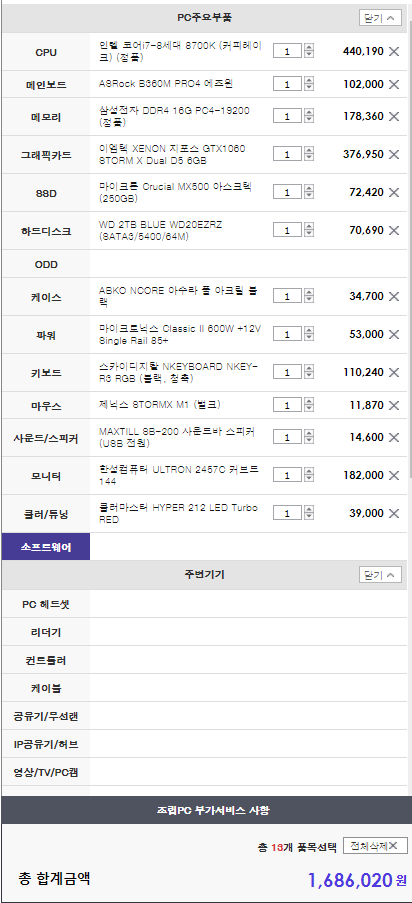Remove the 하드디스크 WD 2TB item

point(394,230)
